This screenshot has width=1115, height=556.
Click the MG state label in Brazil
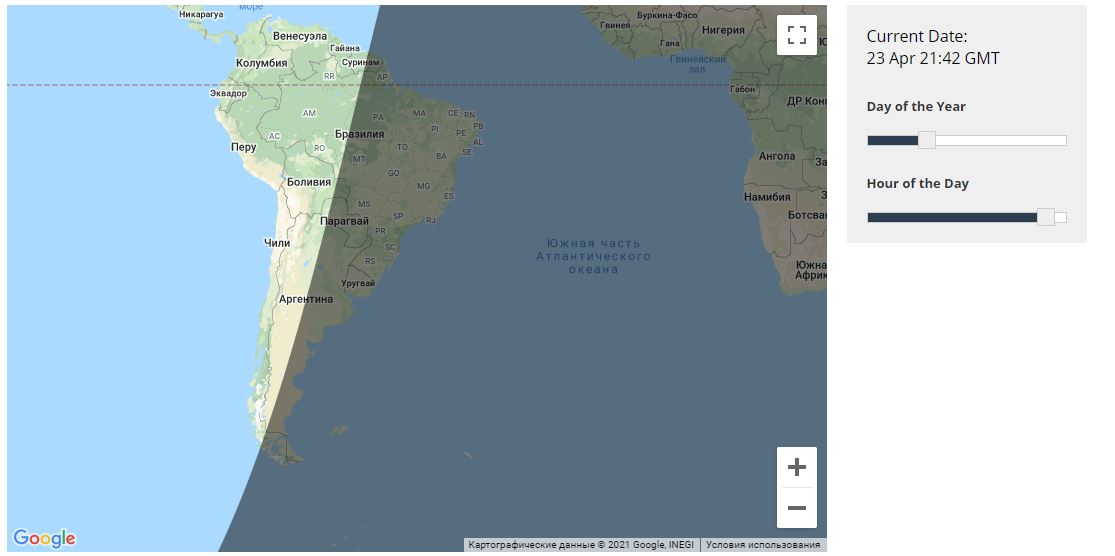424,186
